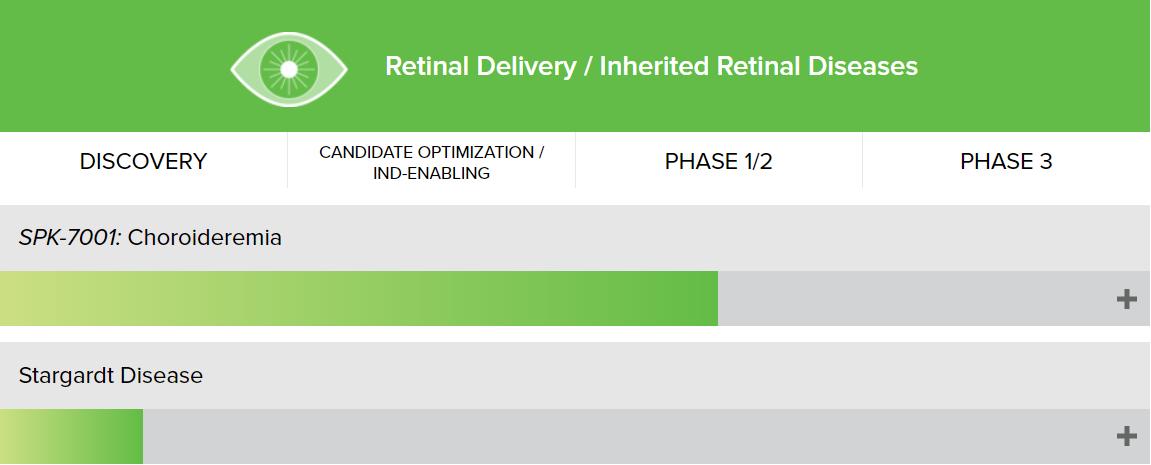
Task: Click the Retinal Delivery / Inherited Retinal Diseases heading
Action: coord(651,66)
